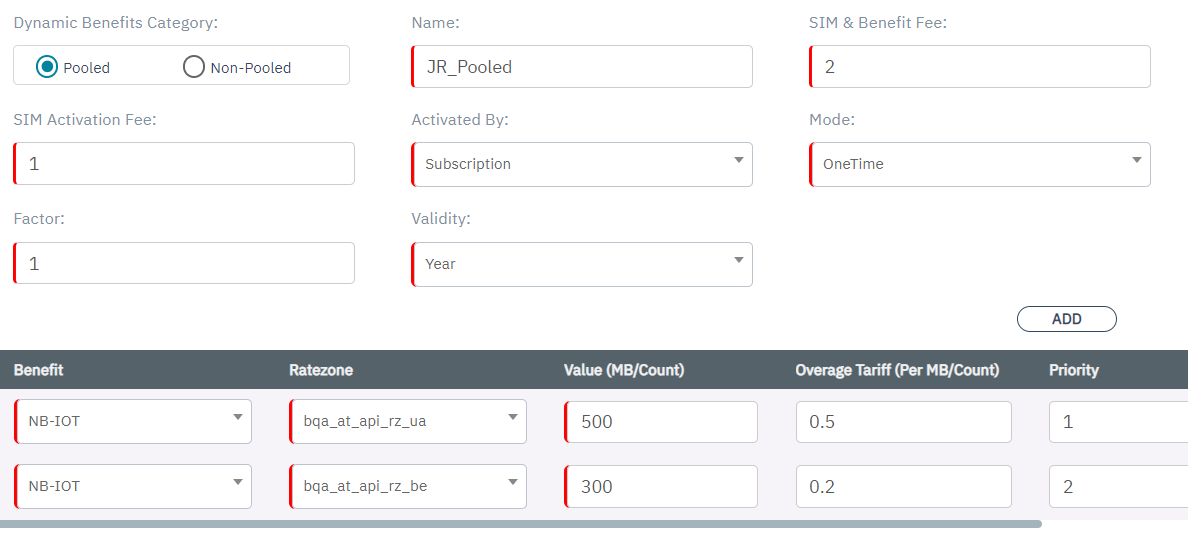
Task: Click the horizontal scrollbar below the table
Action: pyautogui.click(x=520, y=523)
